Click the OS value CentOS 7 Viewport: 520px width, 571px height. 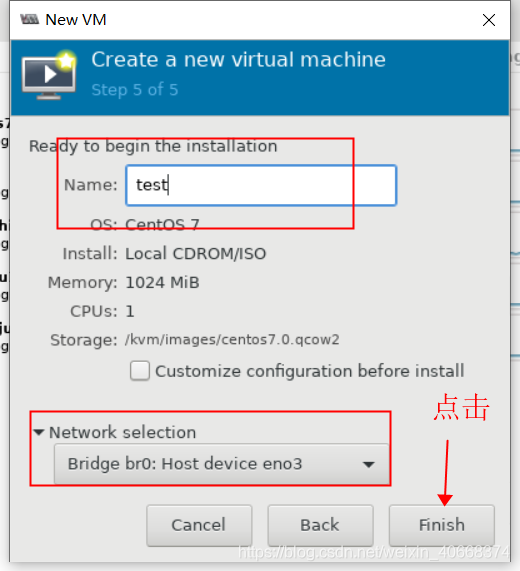click(162, 225)
